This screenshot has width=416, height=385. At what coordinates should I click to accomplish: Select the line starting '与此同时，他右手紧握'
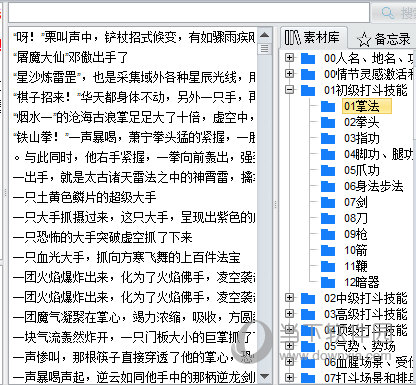click(134, 157)
